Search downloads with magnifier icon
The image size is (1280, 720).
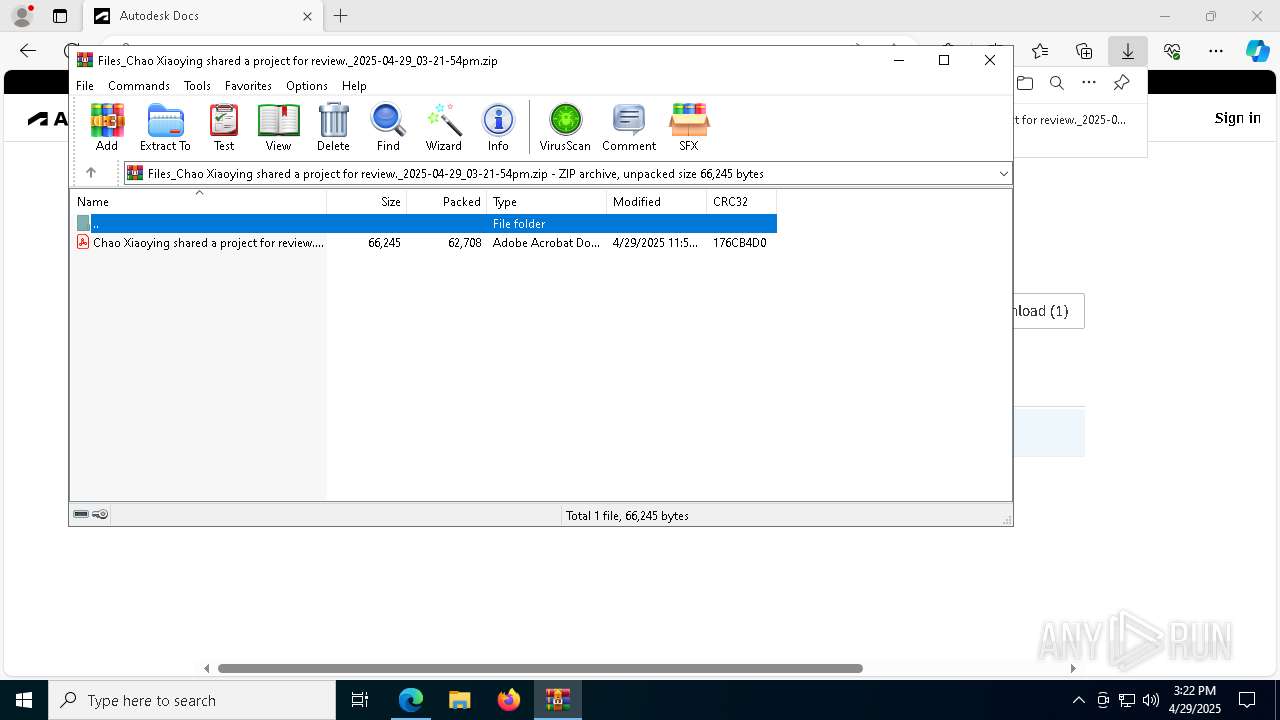tap(1057, 83)
